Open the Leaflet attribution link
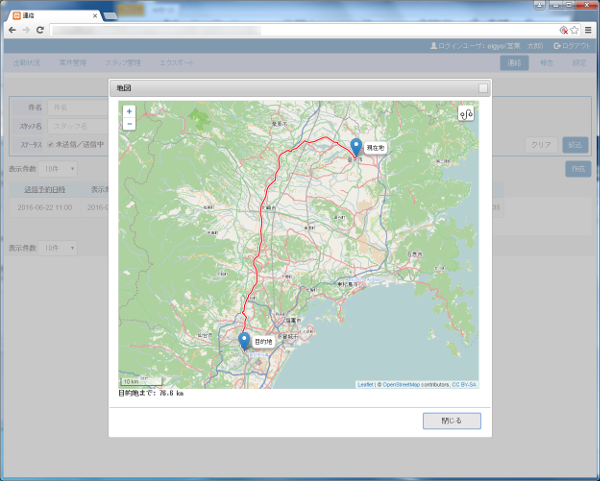The width and height of the screenshot is (600, 481). pos(365,384)
